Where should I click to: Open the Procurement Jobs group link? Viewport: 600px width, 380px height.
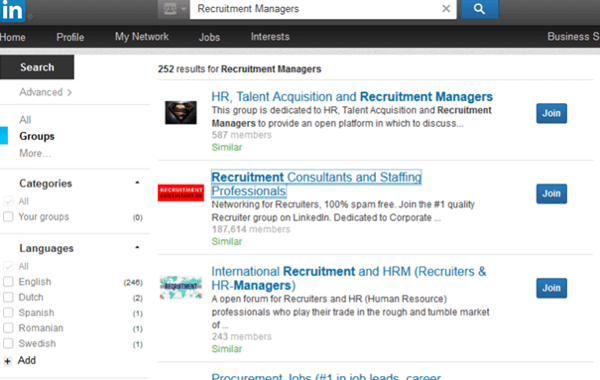(x=326, y=376)
